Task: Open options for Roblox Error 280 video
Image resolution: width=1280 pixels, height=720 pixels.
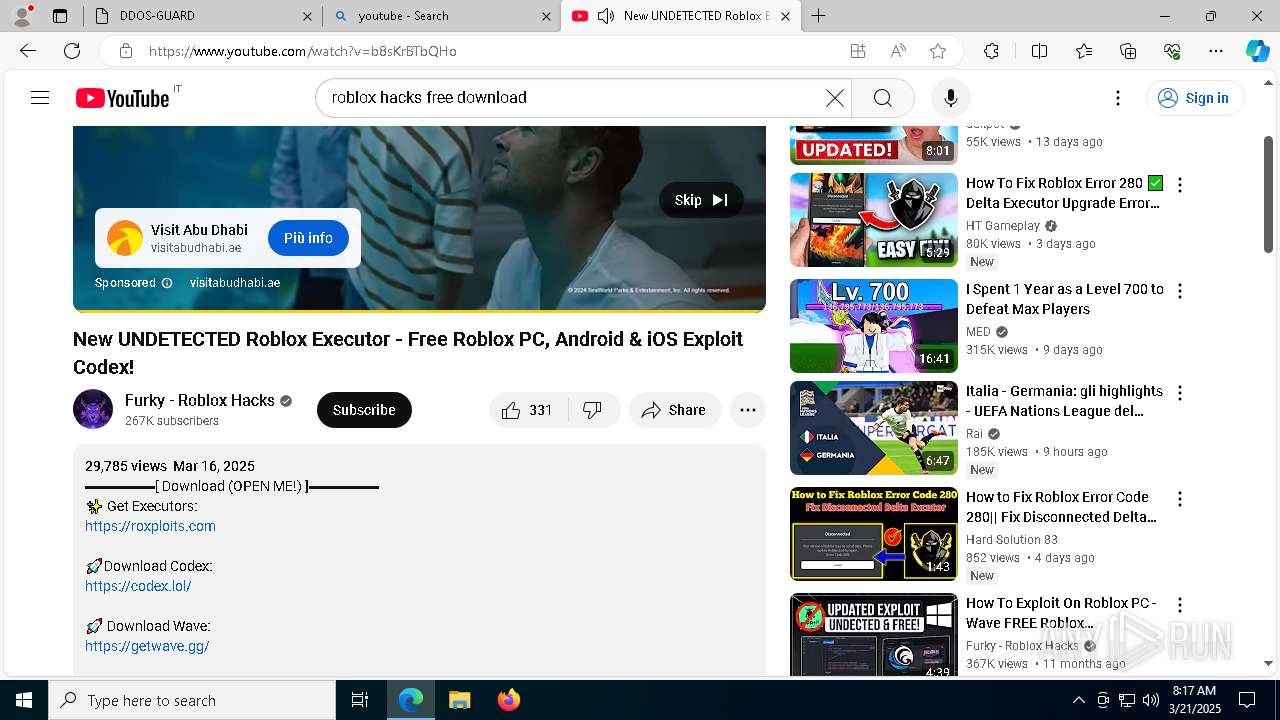Action: pos(1180,185)
